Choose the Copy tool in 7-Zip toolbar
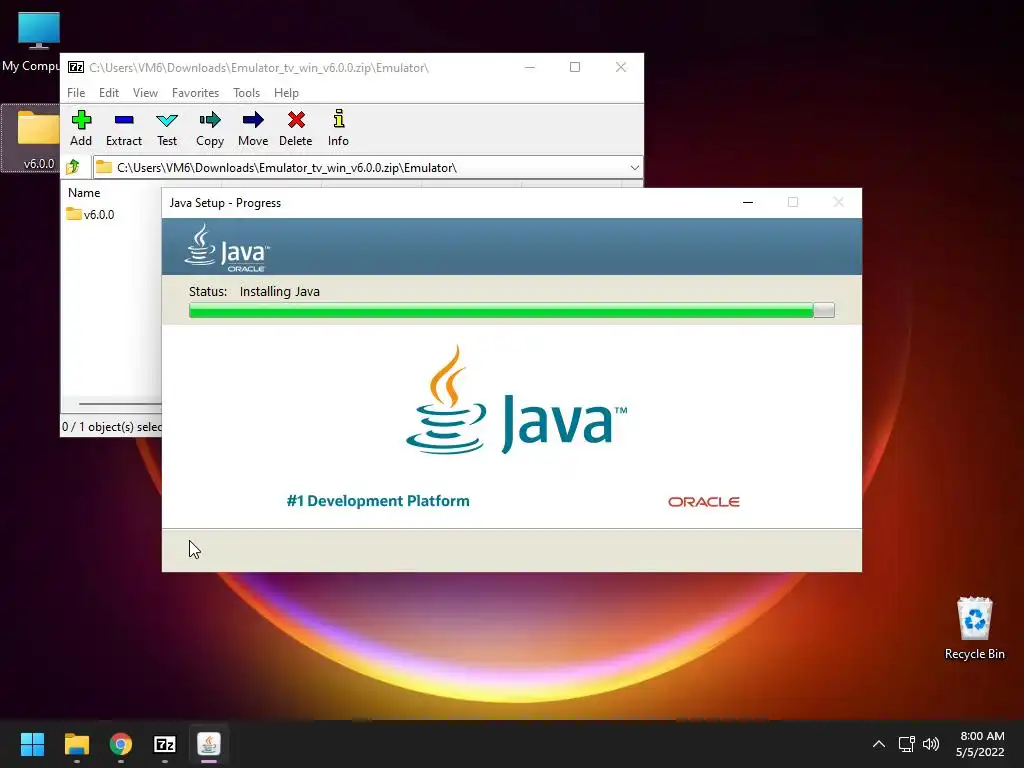This screenshot has height=768, width=1024. pyautogui.click(x=210, y=129)
